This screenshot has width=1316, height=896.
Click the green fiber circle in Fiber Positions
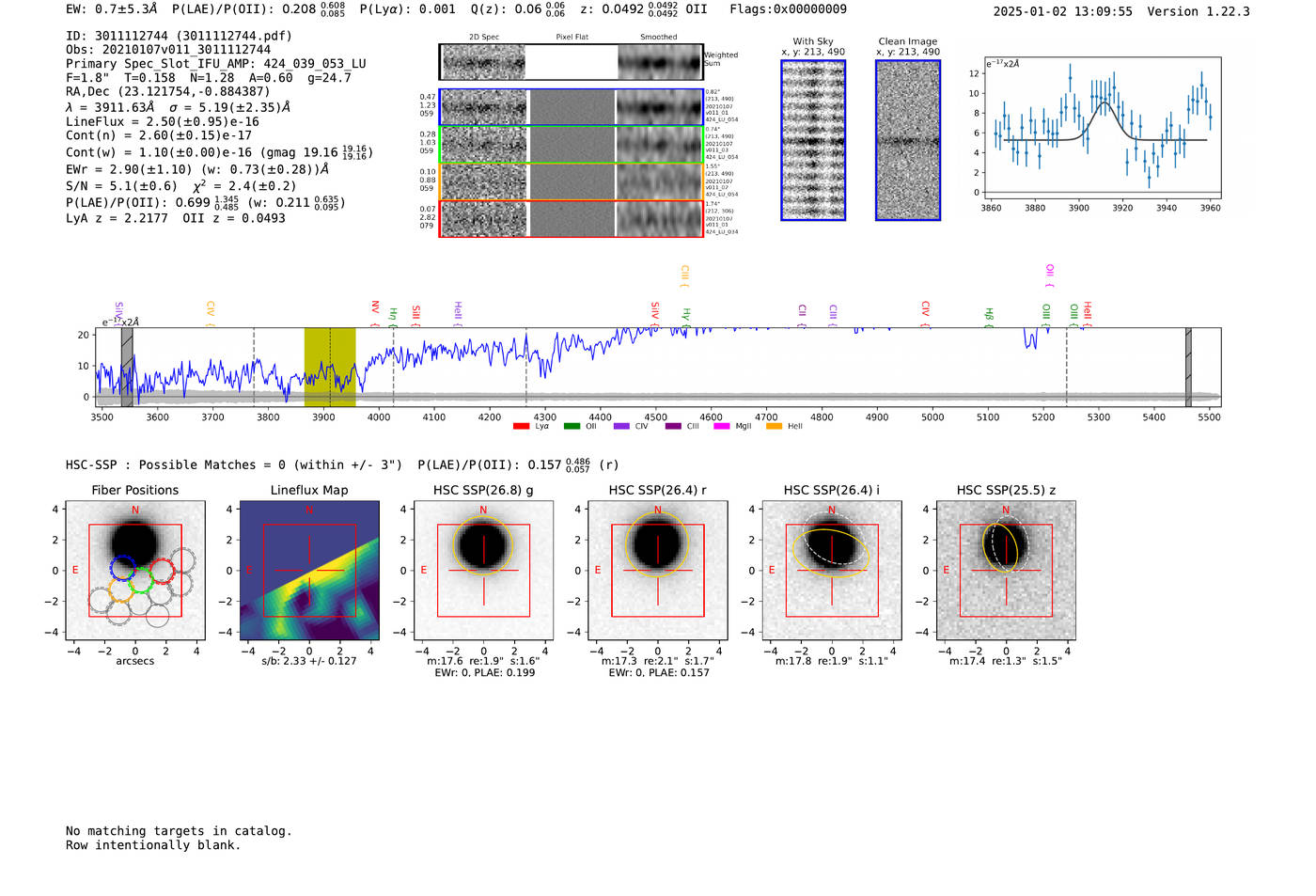point(141,581)
